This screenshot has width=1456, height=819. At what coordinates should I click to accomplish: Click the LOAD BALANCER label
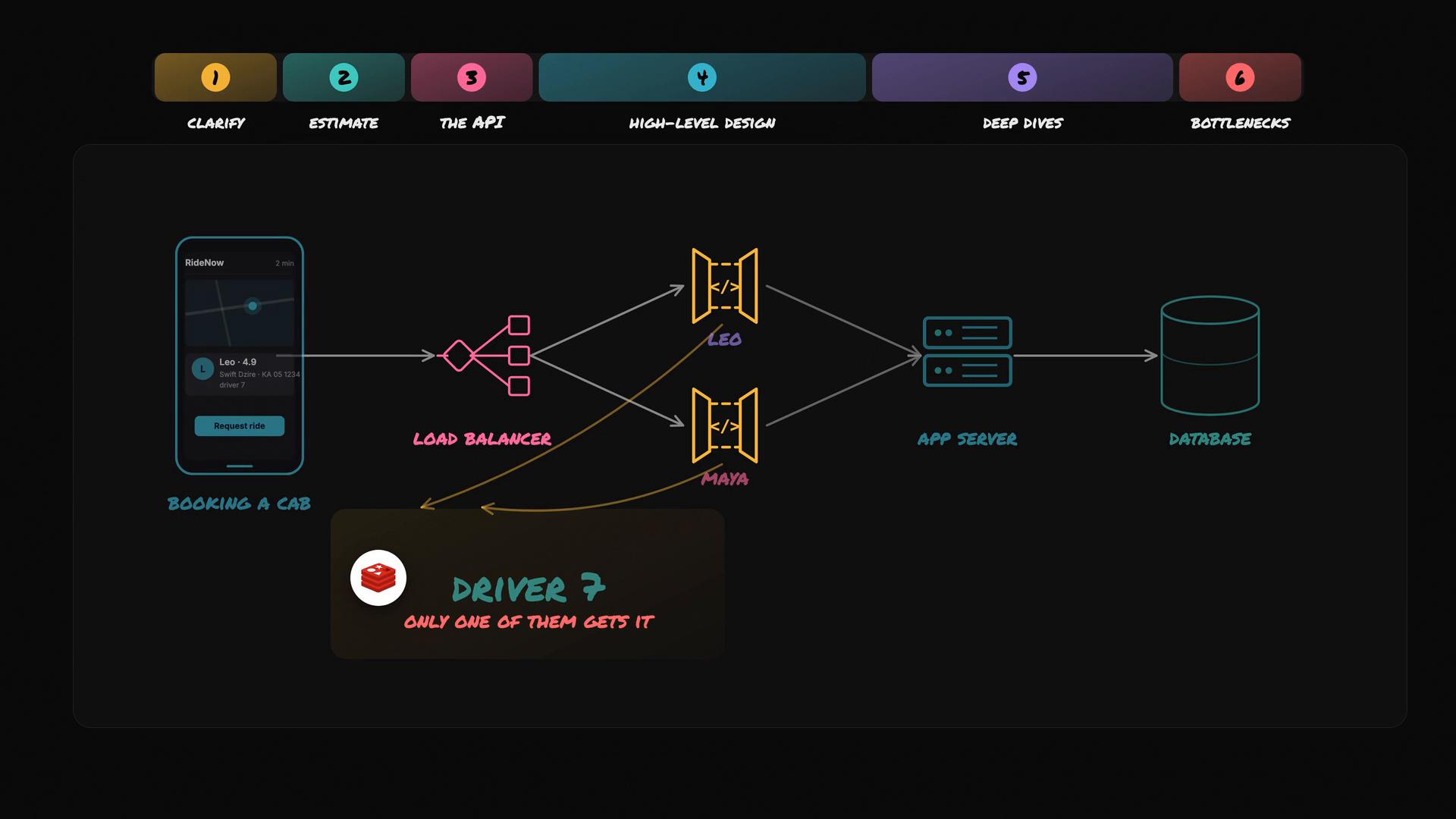[482, 439]
